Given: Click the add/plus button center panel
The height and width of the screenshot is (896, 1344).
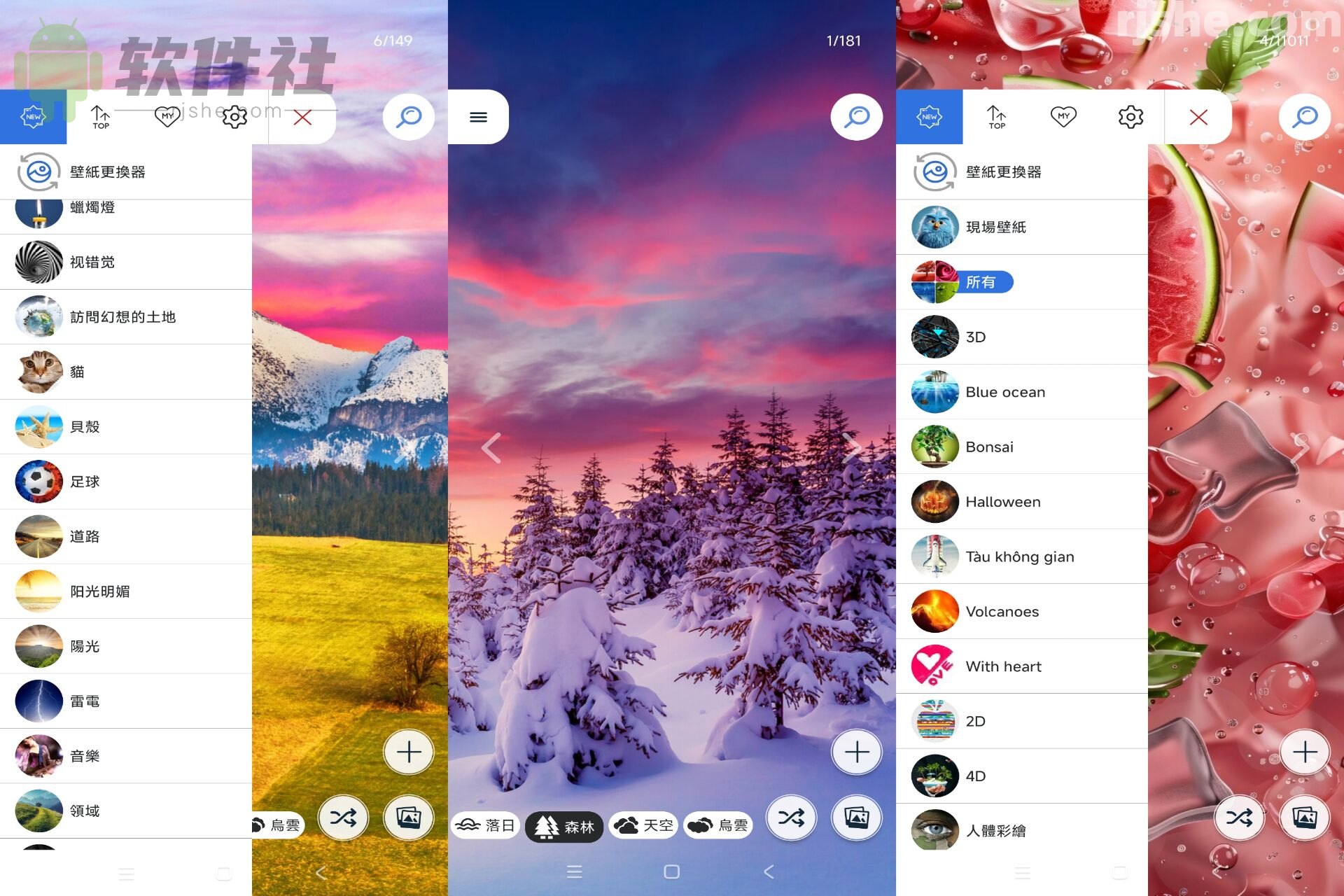Looking at the screenshot, I should [x=856, y=751].
